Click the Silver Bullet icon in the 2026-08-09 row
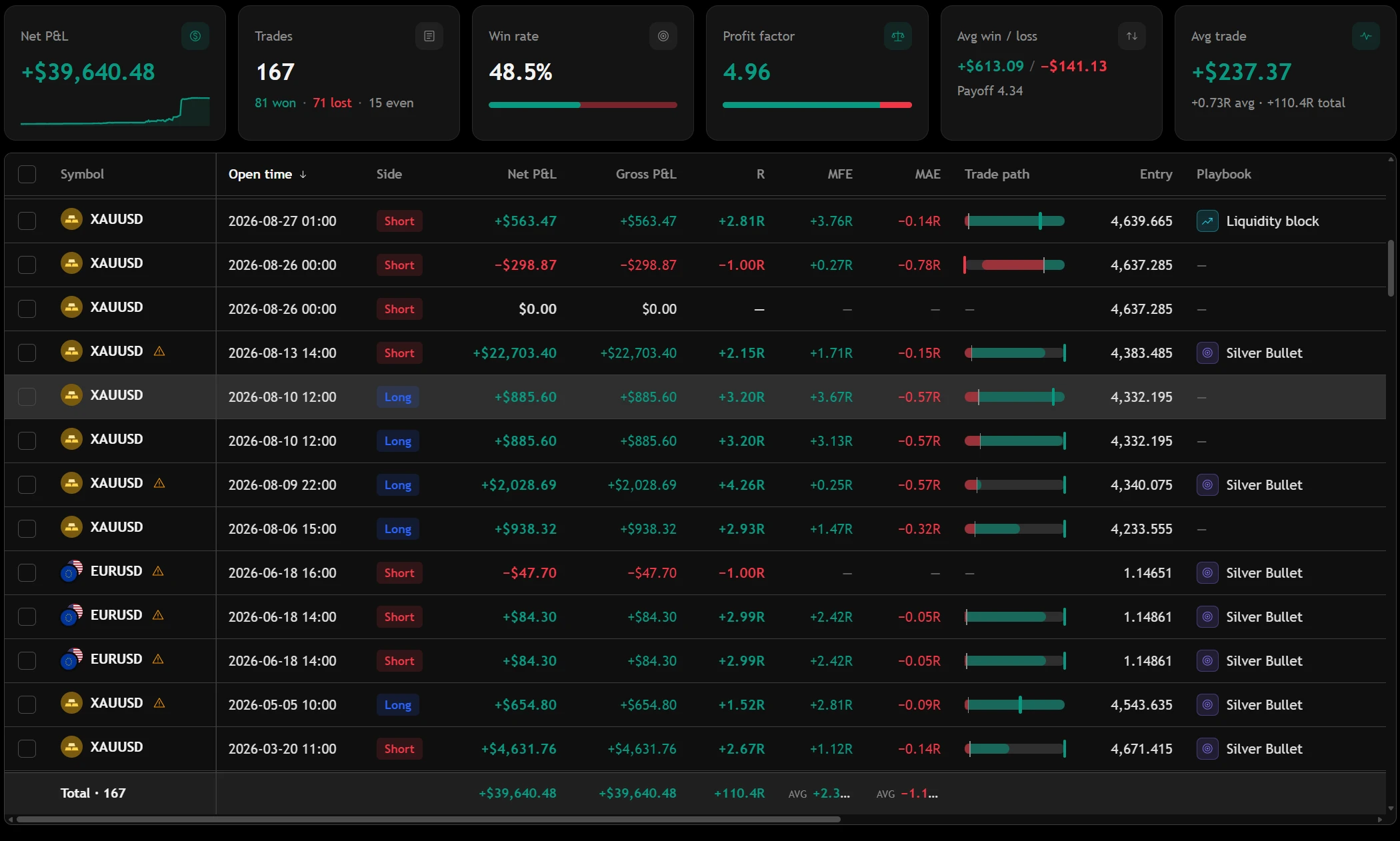 pos(1207,484)
